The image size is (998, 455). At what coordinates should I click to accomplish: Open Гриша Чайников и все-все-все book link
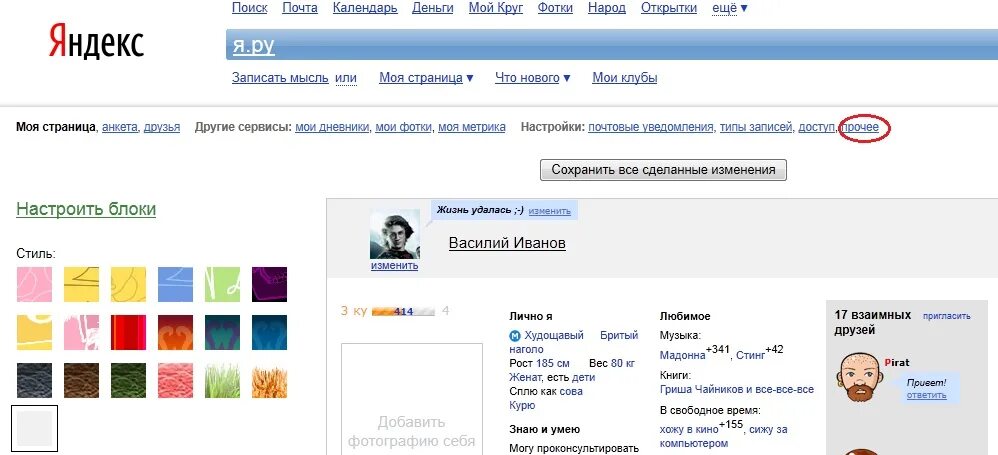pos(737,389)
